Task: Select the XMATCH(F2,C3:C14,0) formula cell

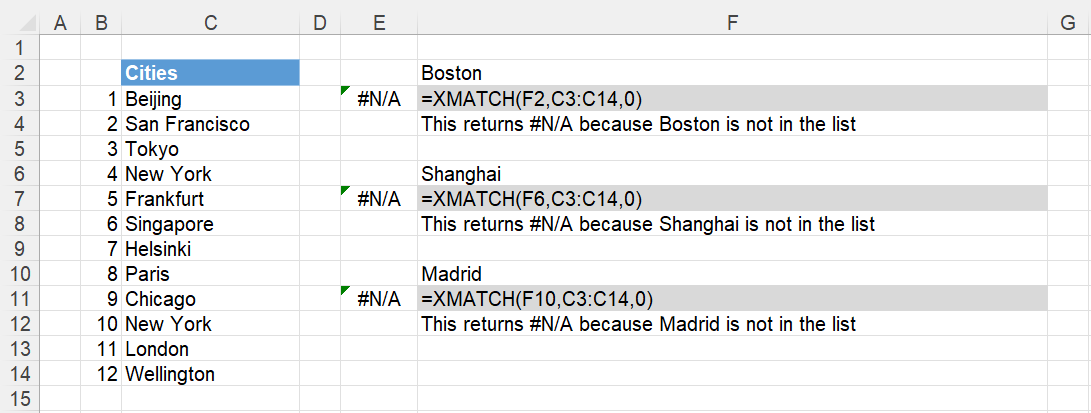Action: (x=732, y=99)
